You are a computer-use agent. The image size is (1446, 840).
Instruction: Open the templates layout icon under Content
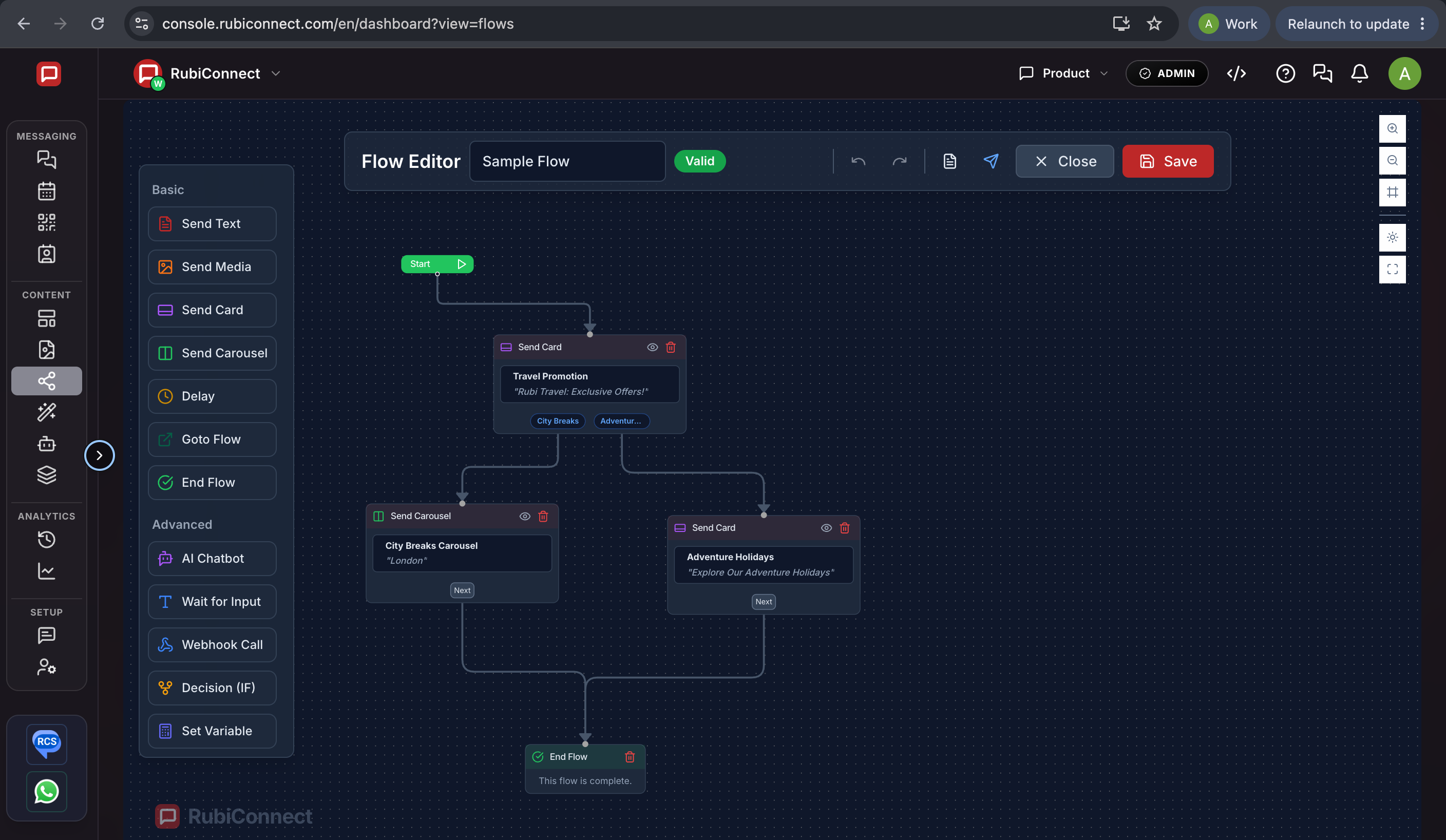[47, 318]
